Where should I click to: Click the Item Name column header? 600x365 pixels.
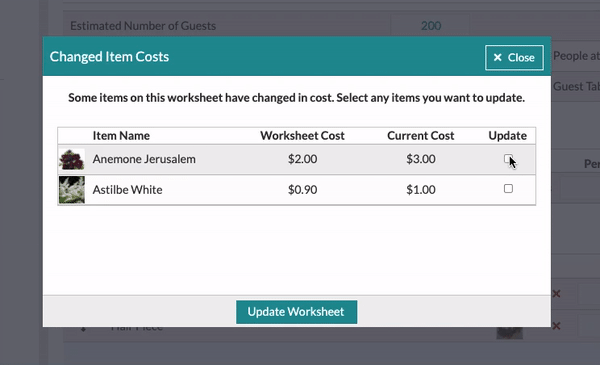pyautogui.click(x=121, y=135)
